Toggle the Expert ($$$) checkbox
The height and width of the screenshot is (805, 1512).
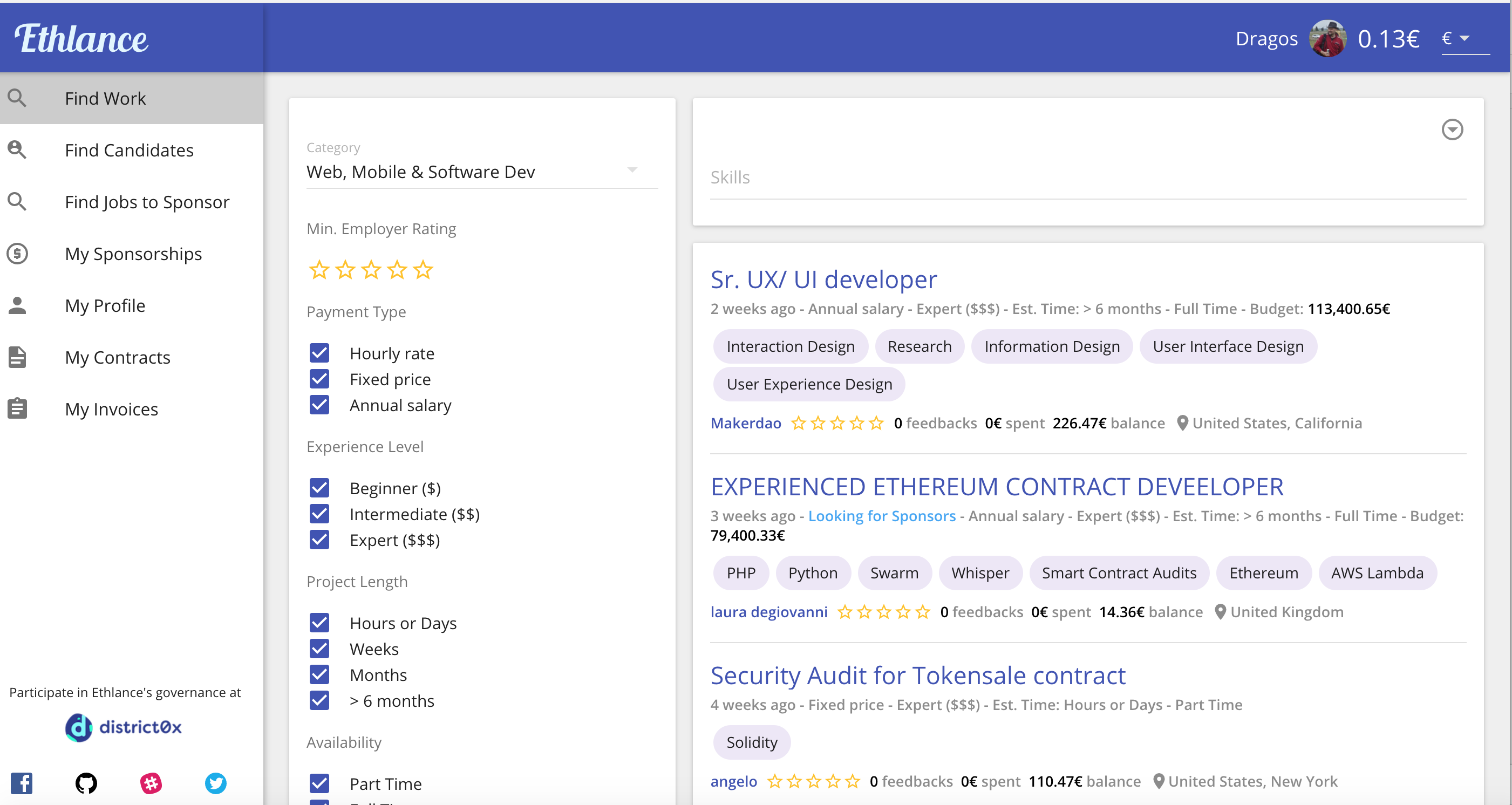[319, 540]
